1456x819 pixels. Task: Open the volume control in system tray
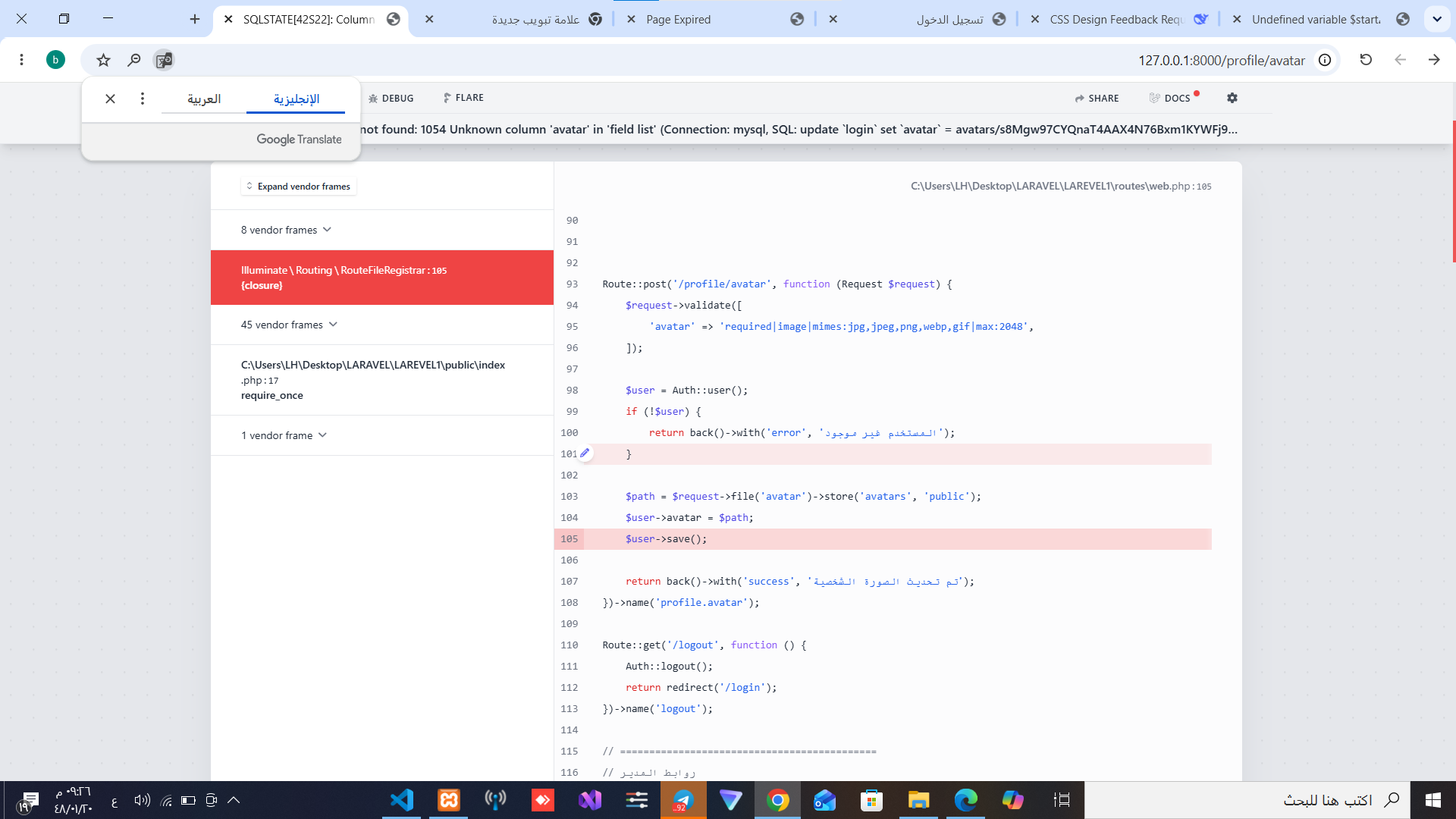coord(142,800)
